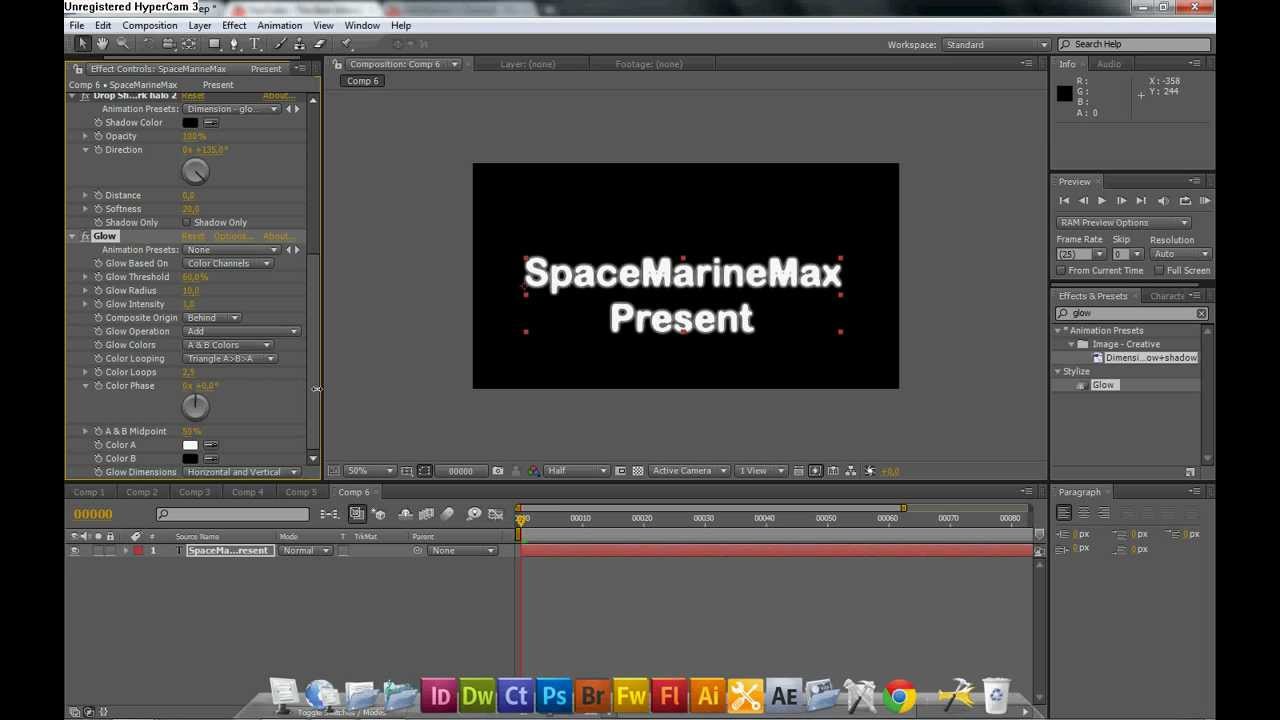Open Dreamweaver from the dock
The image size is (1280, 720).
tap(477, 696)
